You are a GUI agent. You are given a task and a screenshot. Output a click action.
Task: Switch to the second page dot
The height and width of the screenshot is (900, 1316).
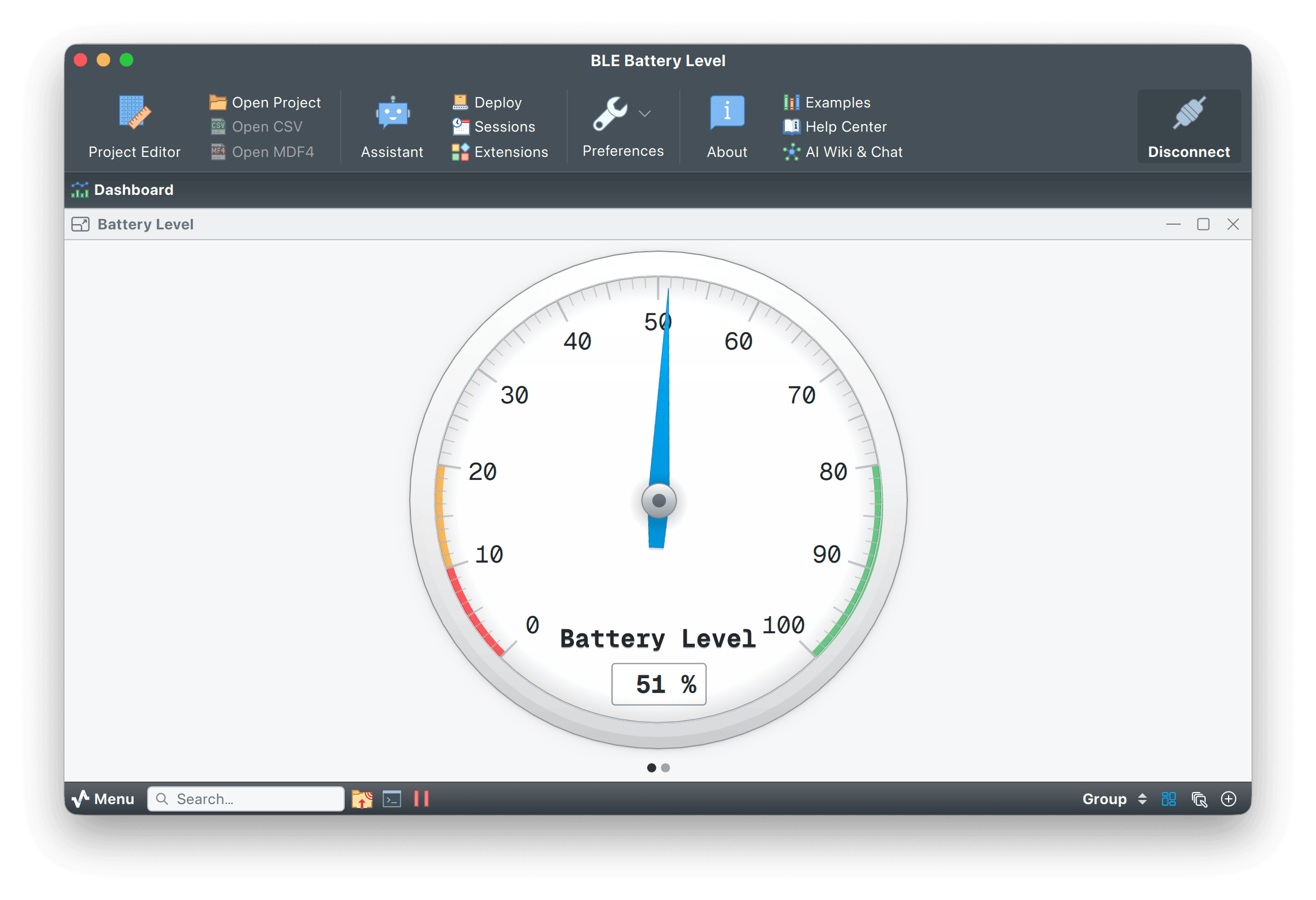[665, 768]
